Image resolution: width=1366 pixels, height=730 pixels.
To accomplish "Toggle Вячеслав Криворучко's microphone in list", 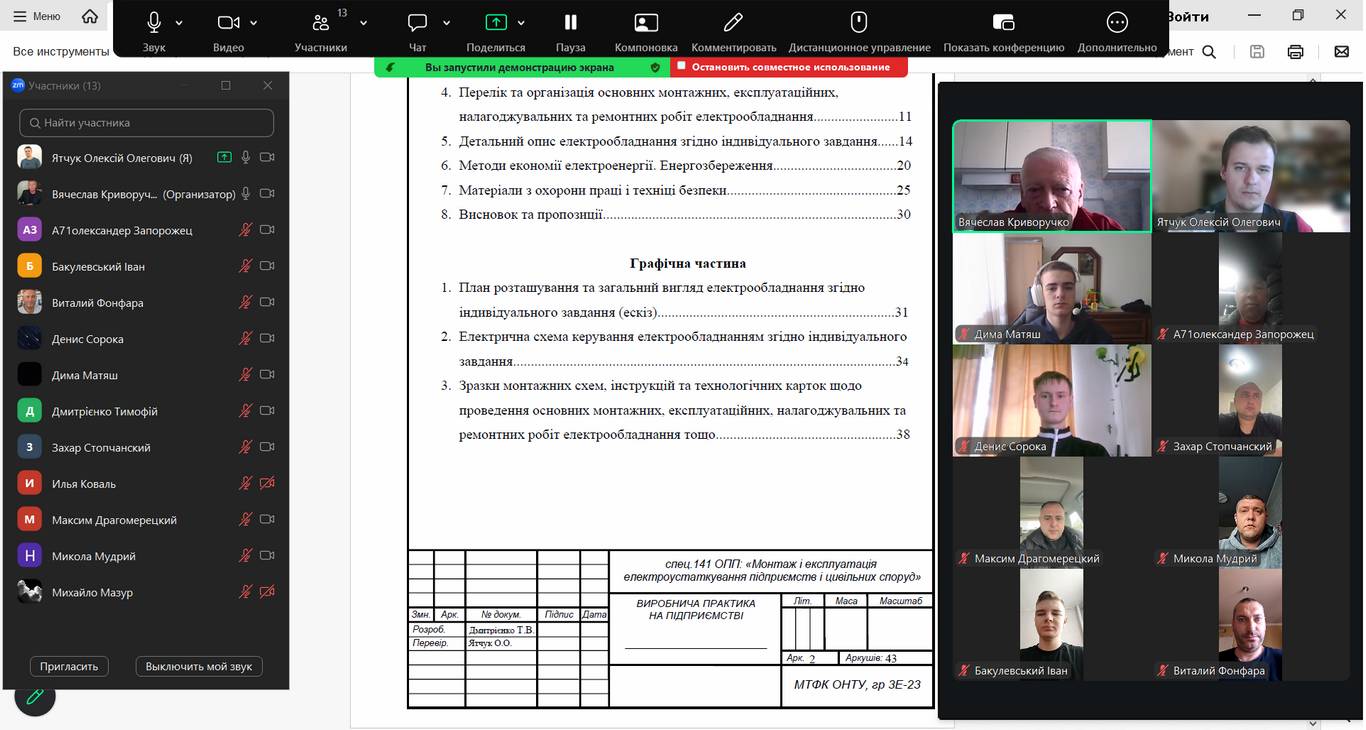I will point(245,194).
